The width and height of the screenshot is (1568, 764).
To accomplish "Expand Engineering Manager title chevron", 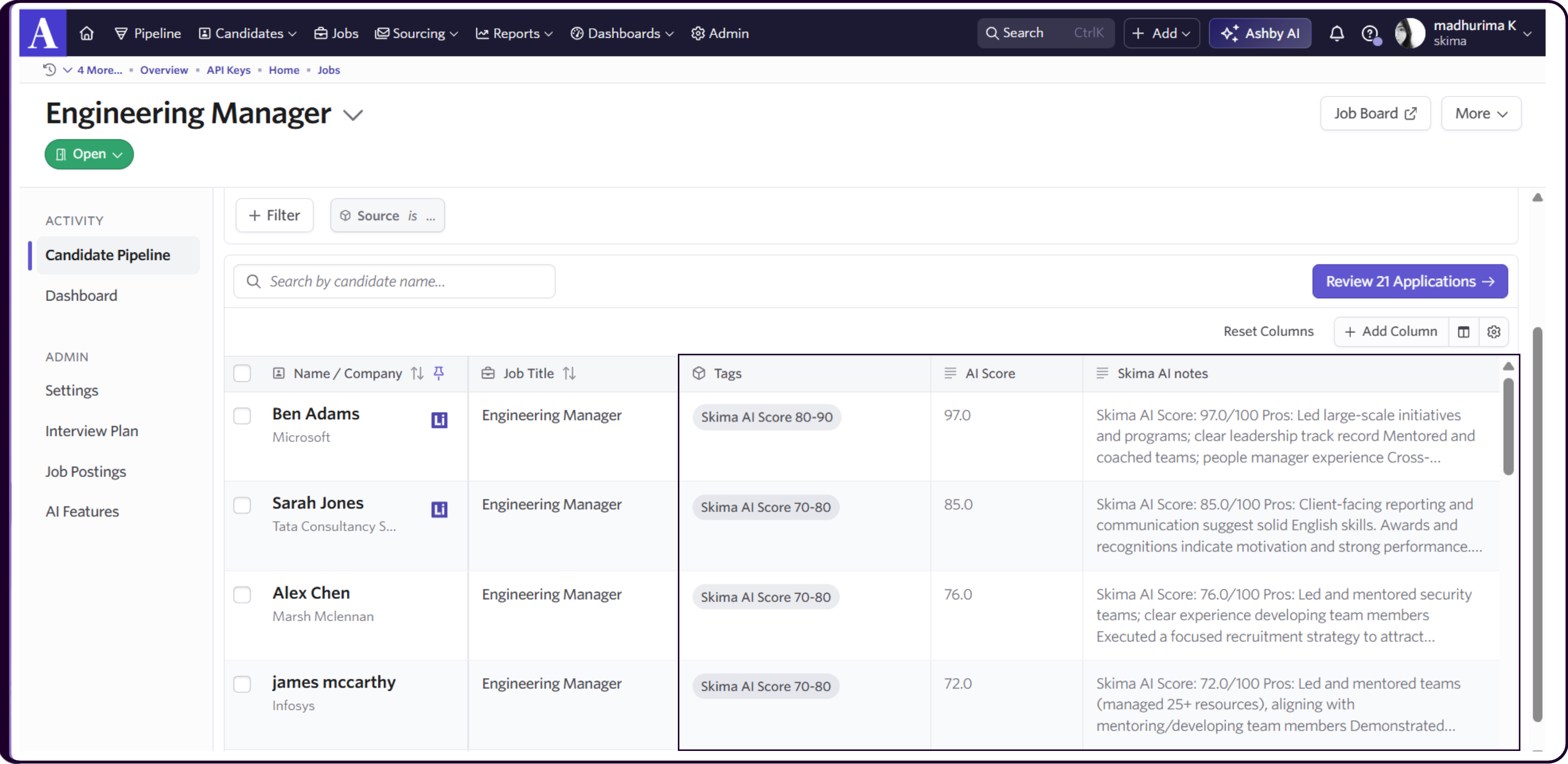I will coord(353,114).
